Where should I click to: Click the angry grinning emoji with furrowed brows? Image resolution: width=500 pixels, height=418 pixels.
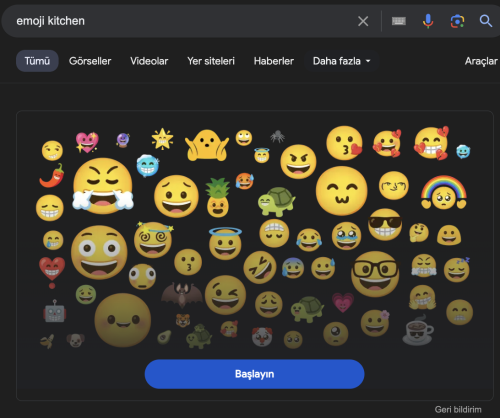[298, 161]
